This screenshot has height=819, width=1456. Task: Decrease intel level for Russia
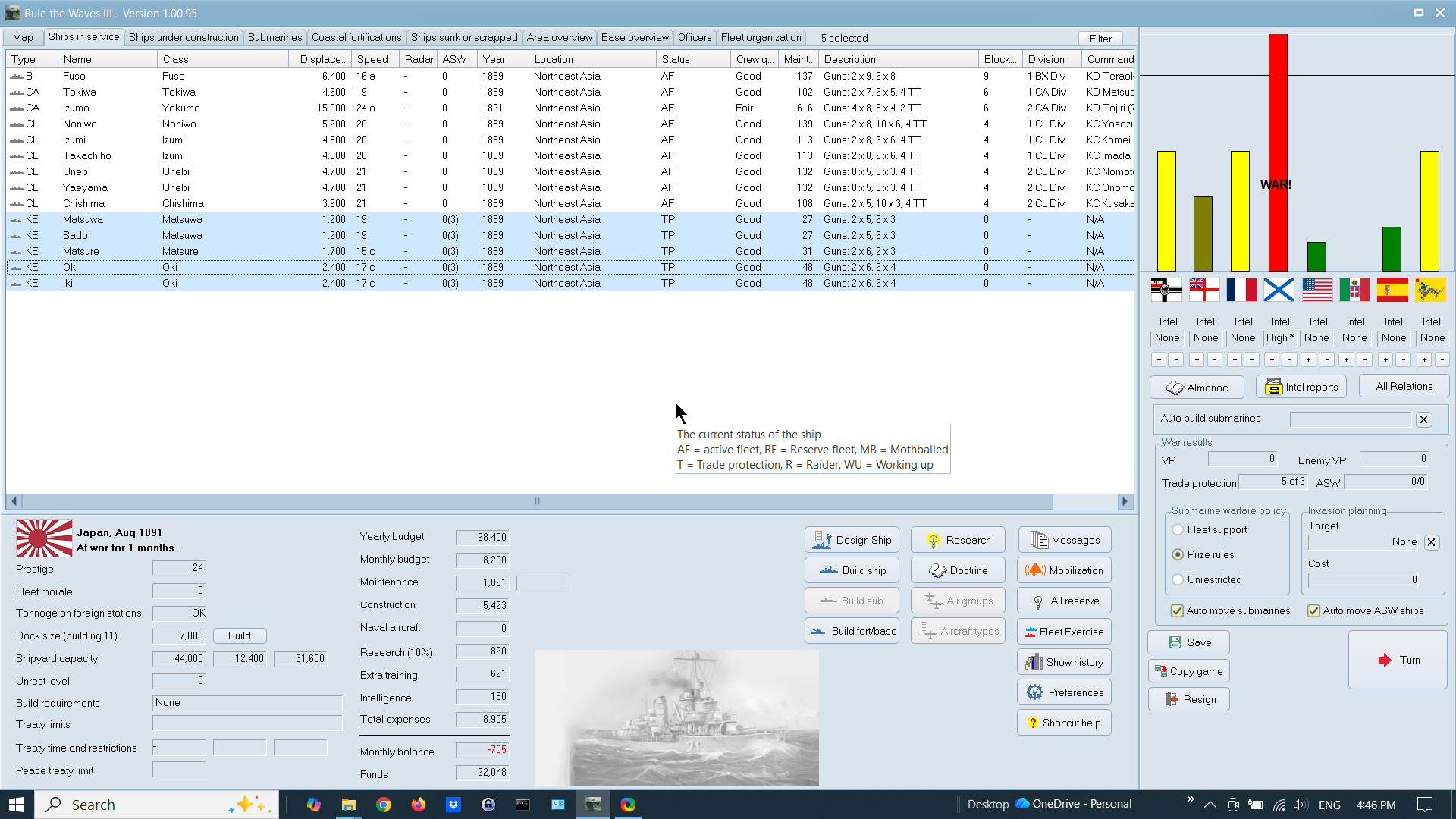(x=1289, y=359)
